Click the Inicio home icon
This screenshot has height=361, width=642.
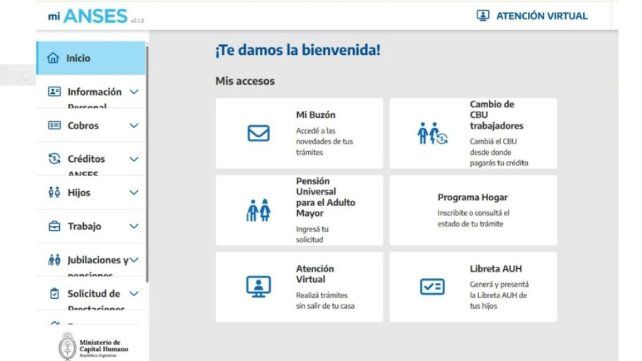tap(53, 58)
